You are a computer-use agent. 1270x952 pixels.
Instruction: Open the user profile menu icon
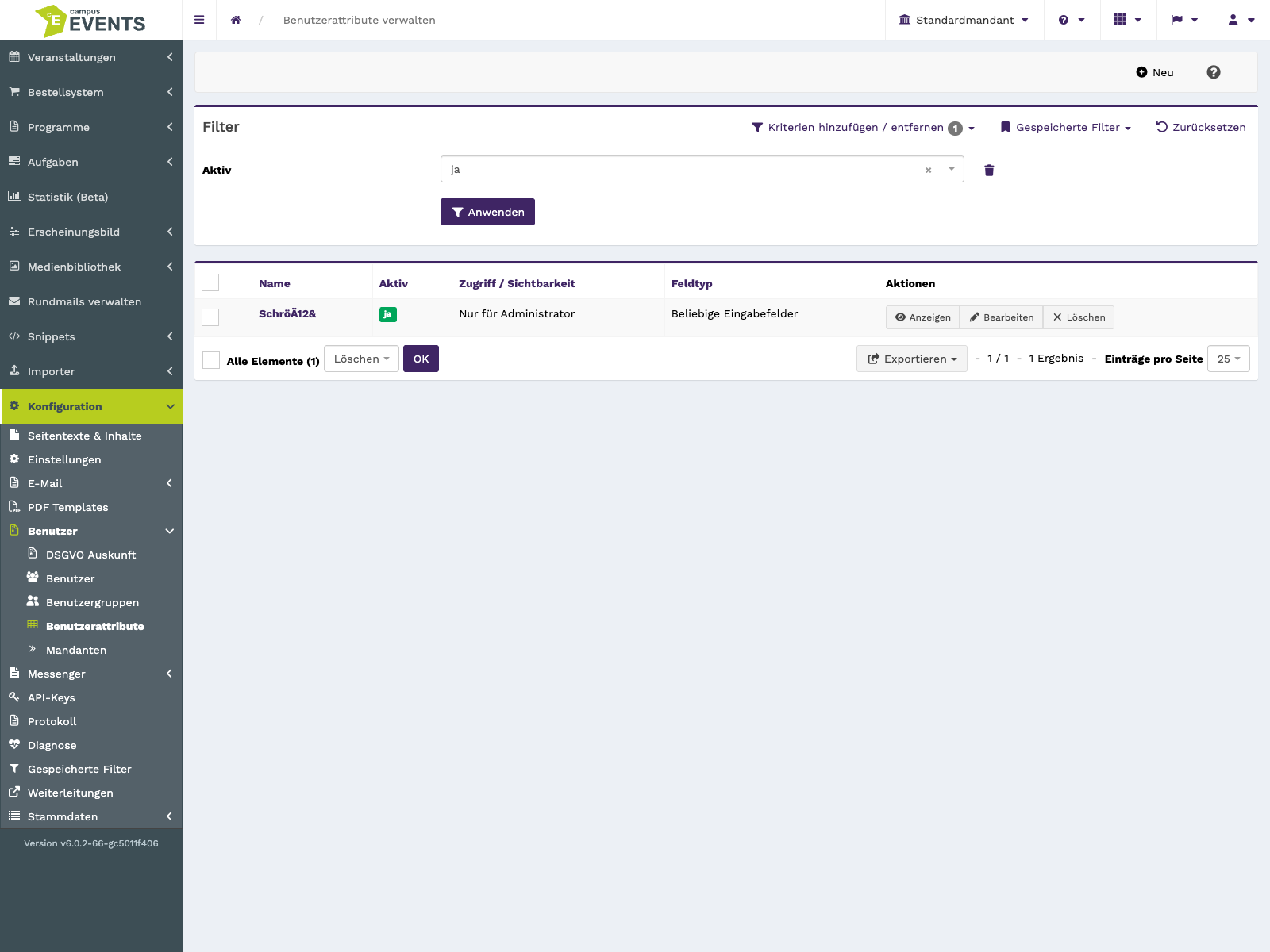point(1241,20)
